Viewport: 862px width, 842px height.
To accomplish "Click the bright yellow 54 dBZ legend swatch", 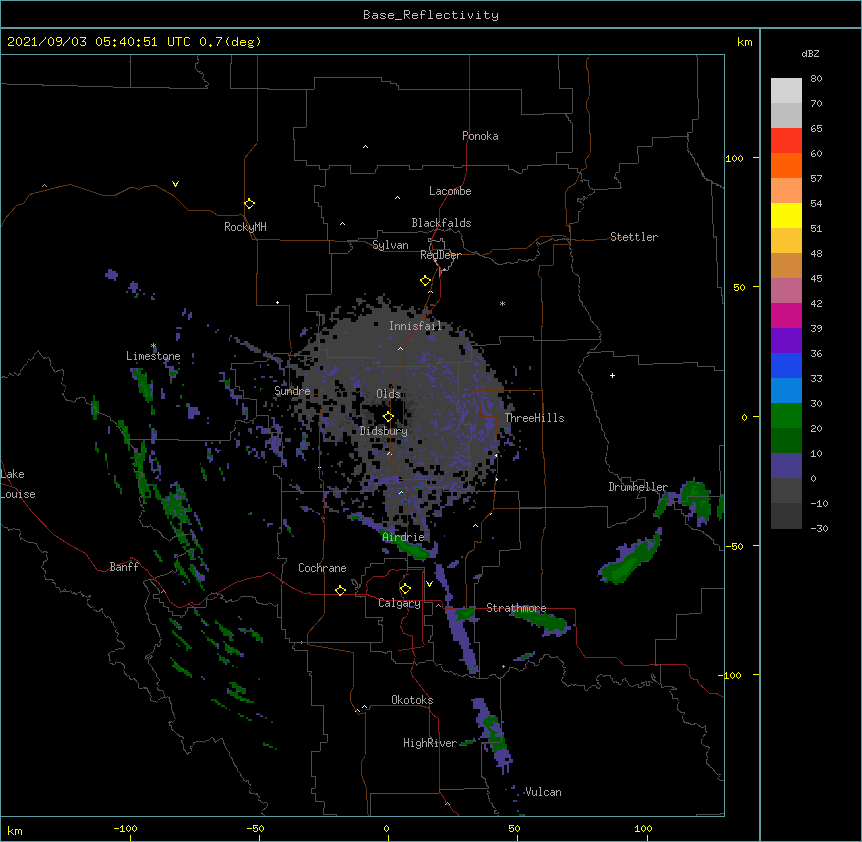I will 786,215.
